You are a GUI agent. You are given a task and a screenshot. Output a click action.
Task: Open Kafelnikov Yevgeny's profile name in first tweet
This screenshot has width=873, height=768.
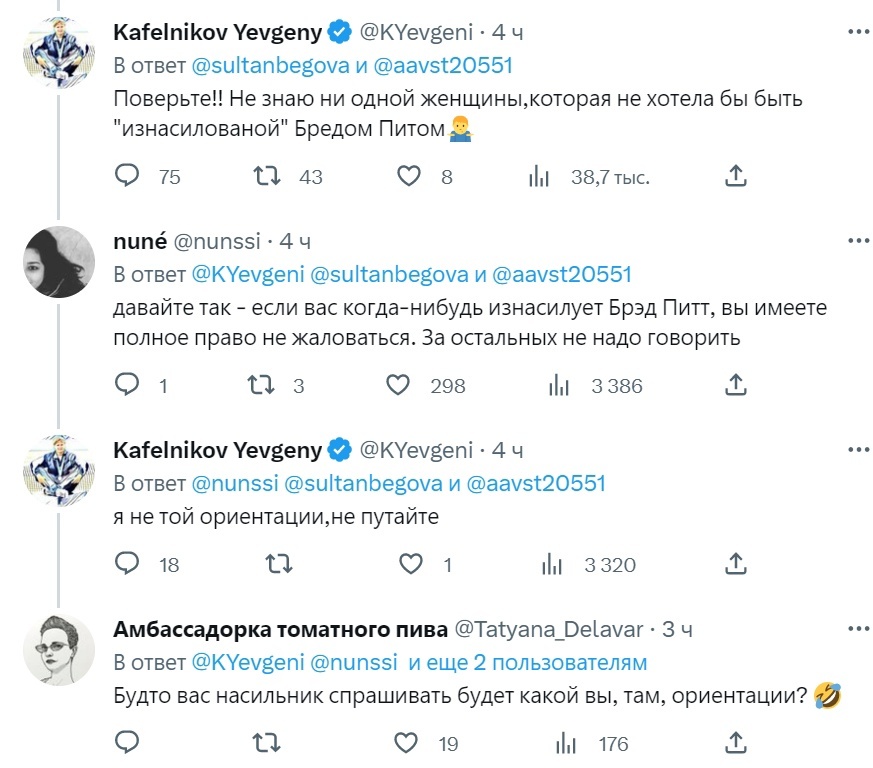(217, 32)
